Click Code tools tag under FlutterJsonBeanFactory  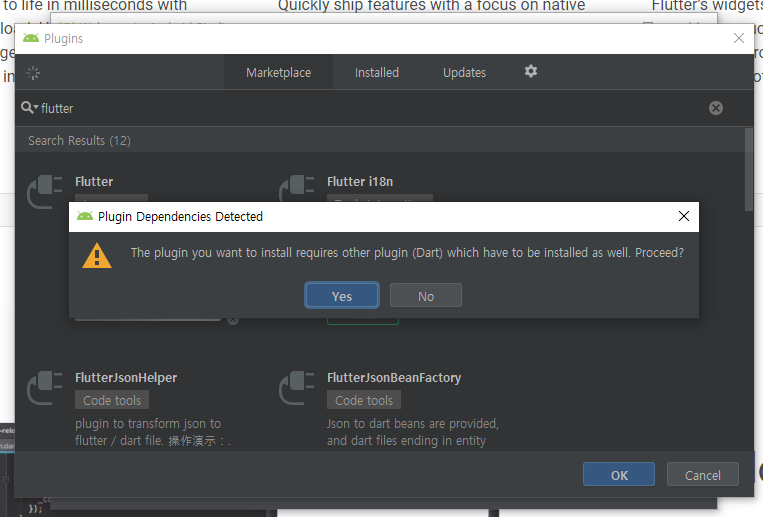(364, 400)
